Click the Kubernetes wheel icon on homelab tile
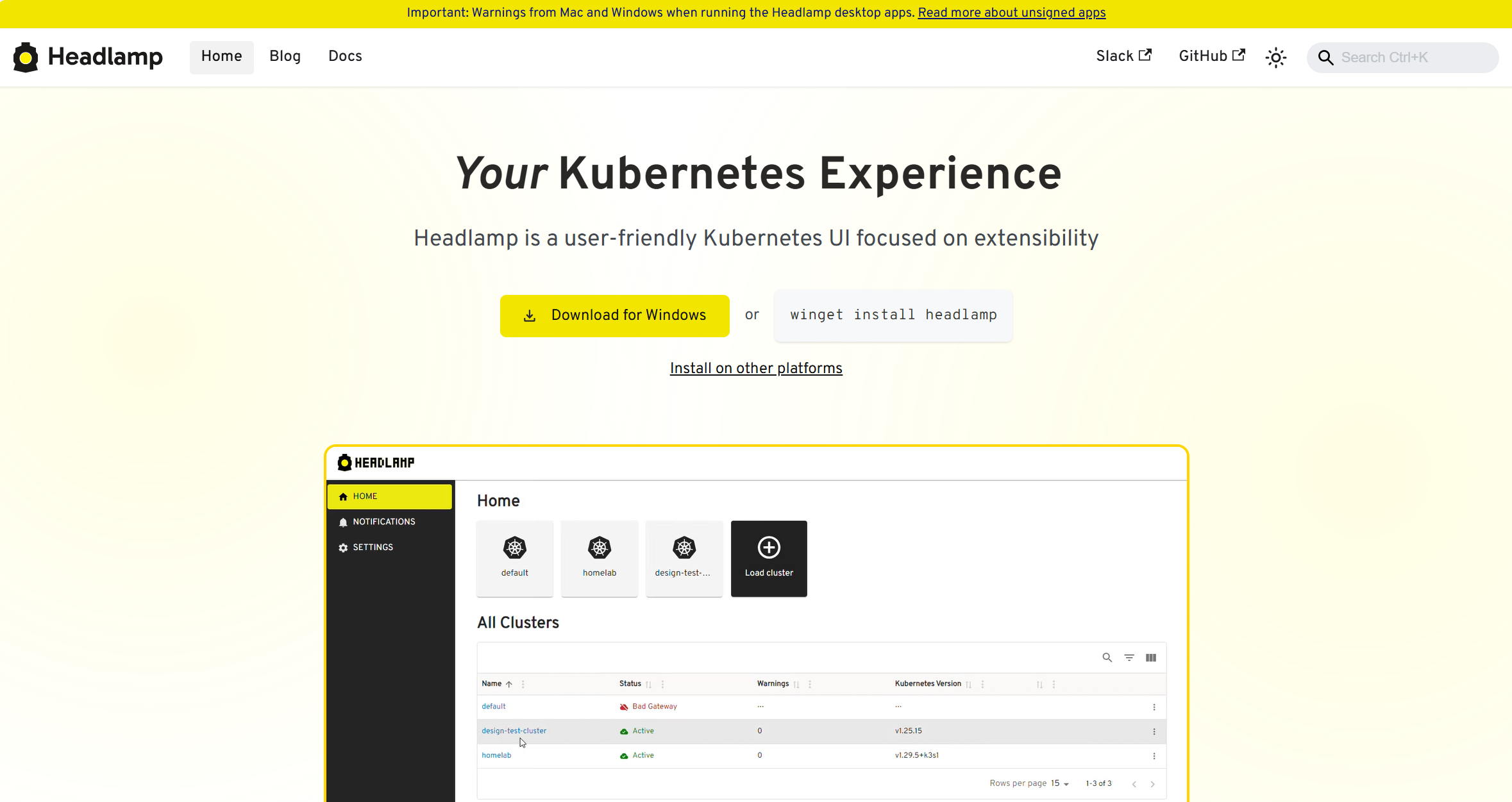 (x=600, y=547)
